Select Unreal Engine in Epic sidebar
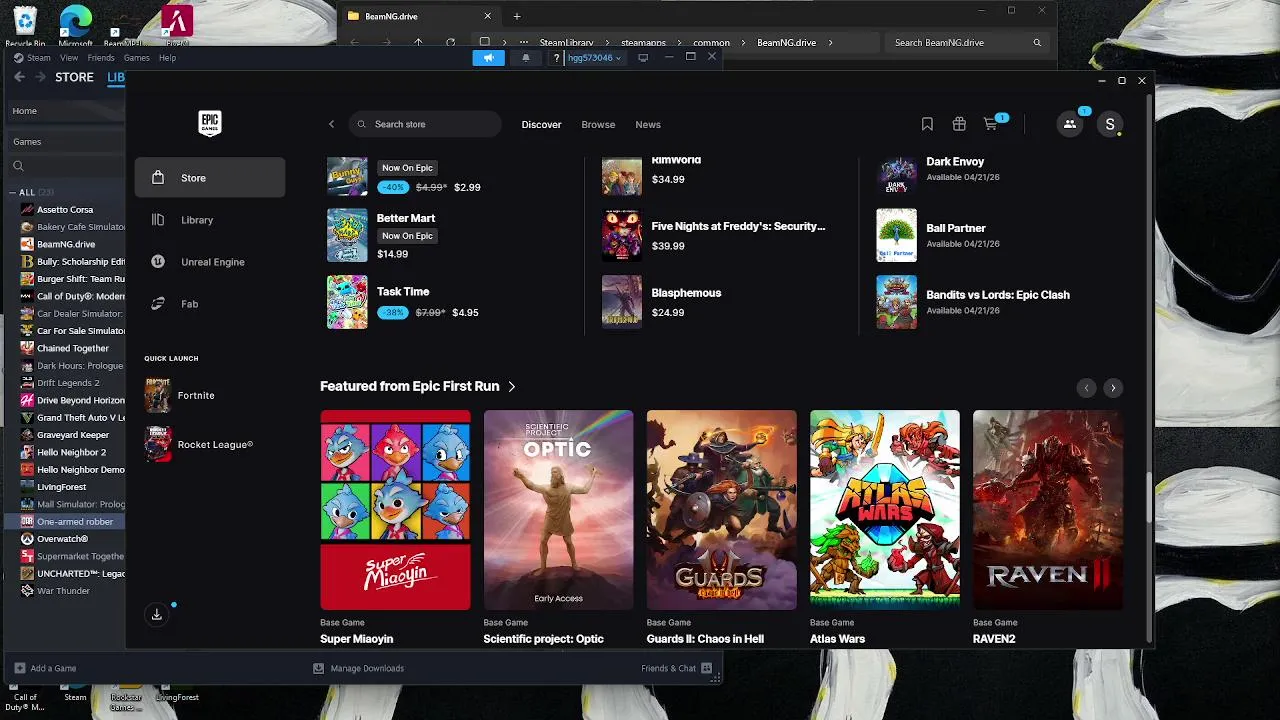Viewport: 1280px width, 720px height. click(x=210, y=262)
